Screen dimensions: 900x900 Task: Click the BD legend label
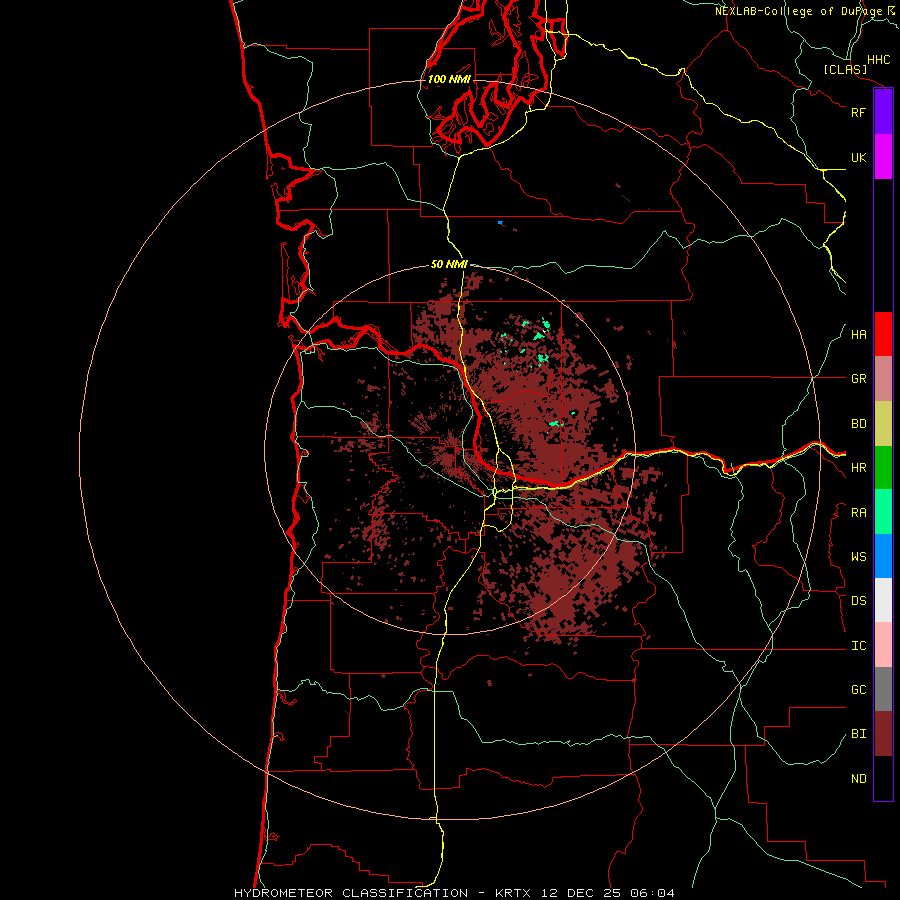859,424
